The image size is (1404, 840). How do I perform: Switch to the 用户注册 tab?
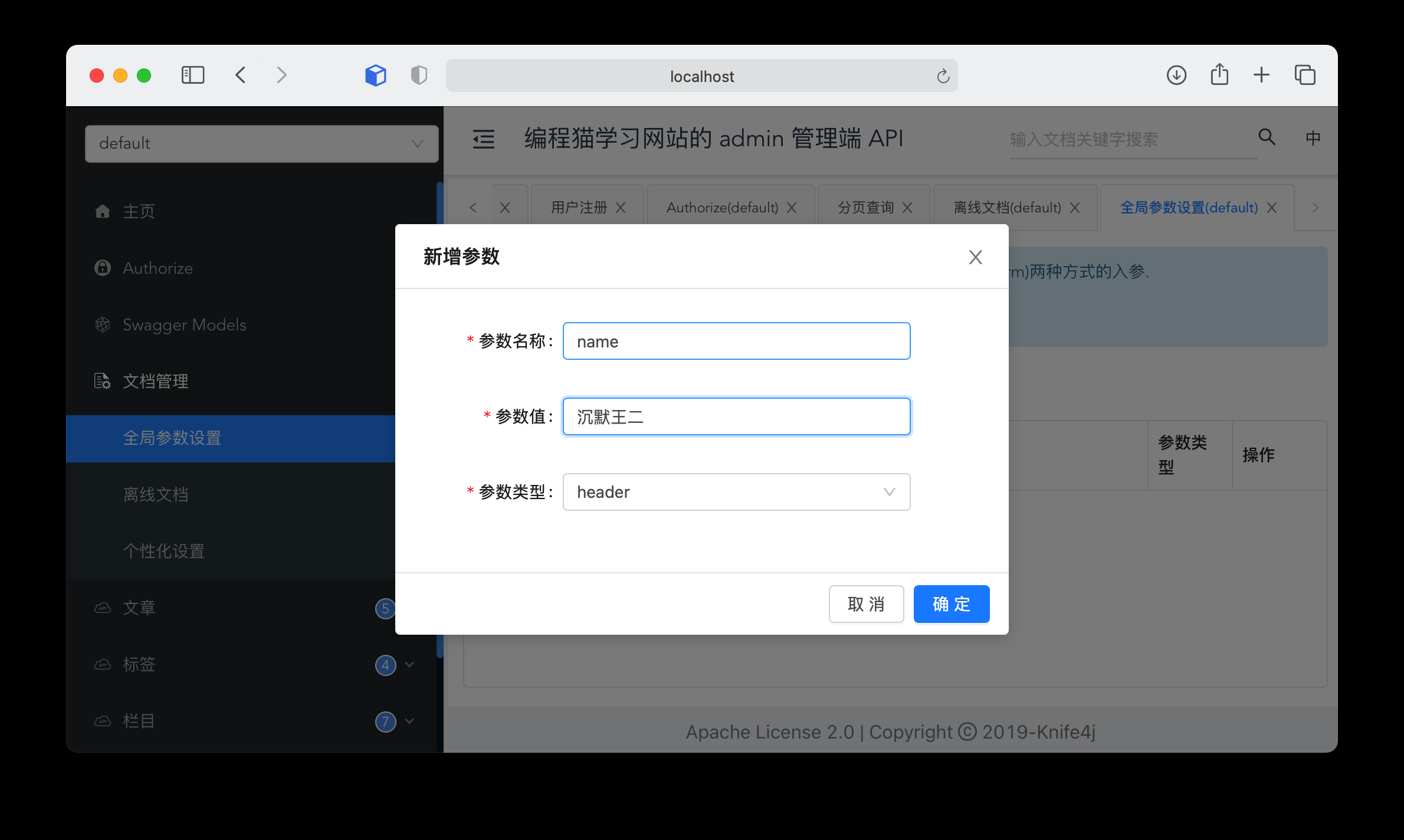[x=578, y=208]
